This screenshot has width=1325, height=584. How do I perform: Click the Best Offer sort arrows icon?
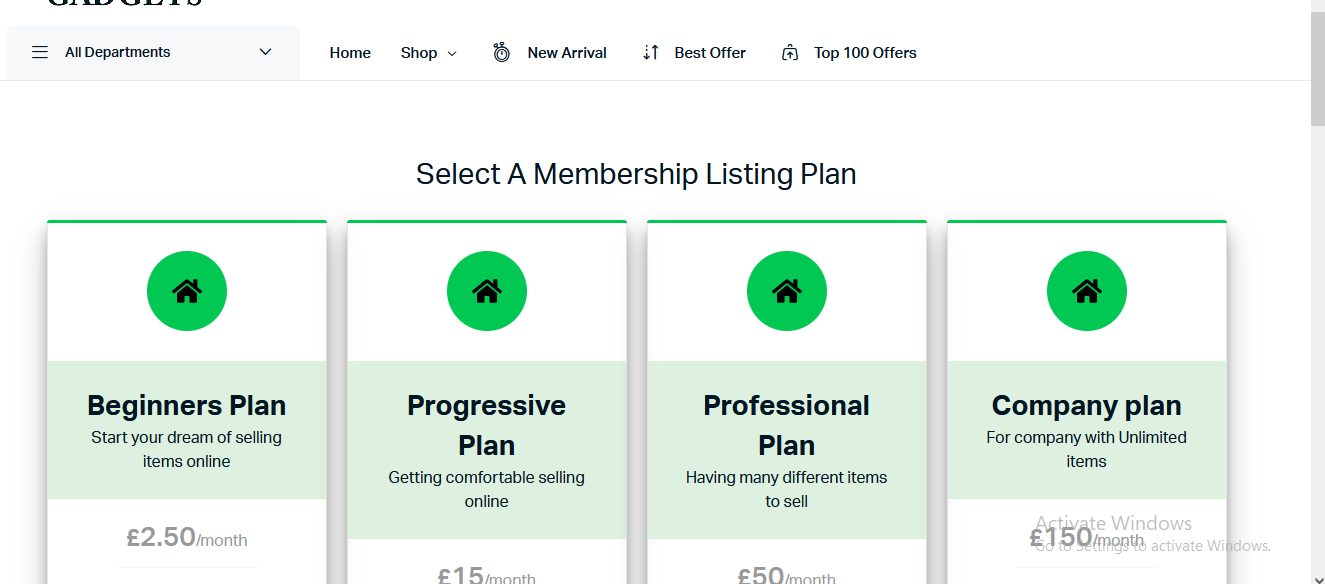651,53
